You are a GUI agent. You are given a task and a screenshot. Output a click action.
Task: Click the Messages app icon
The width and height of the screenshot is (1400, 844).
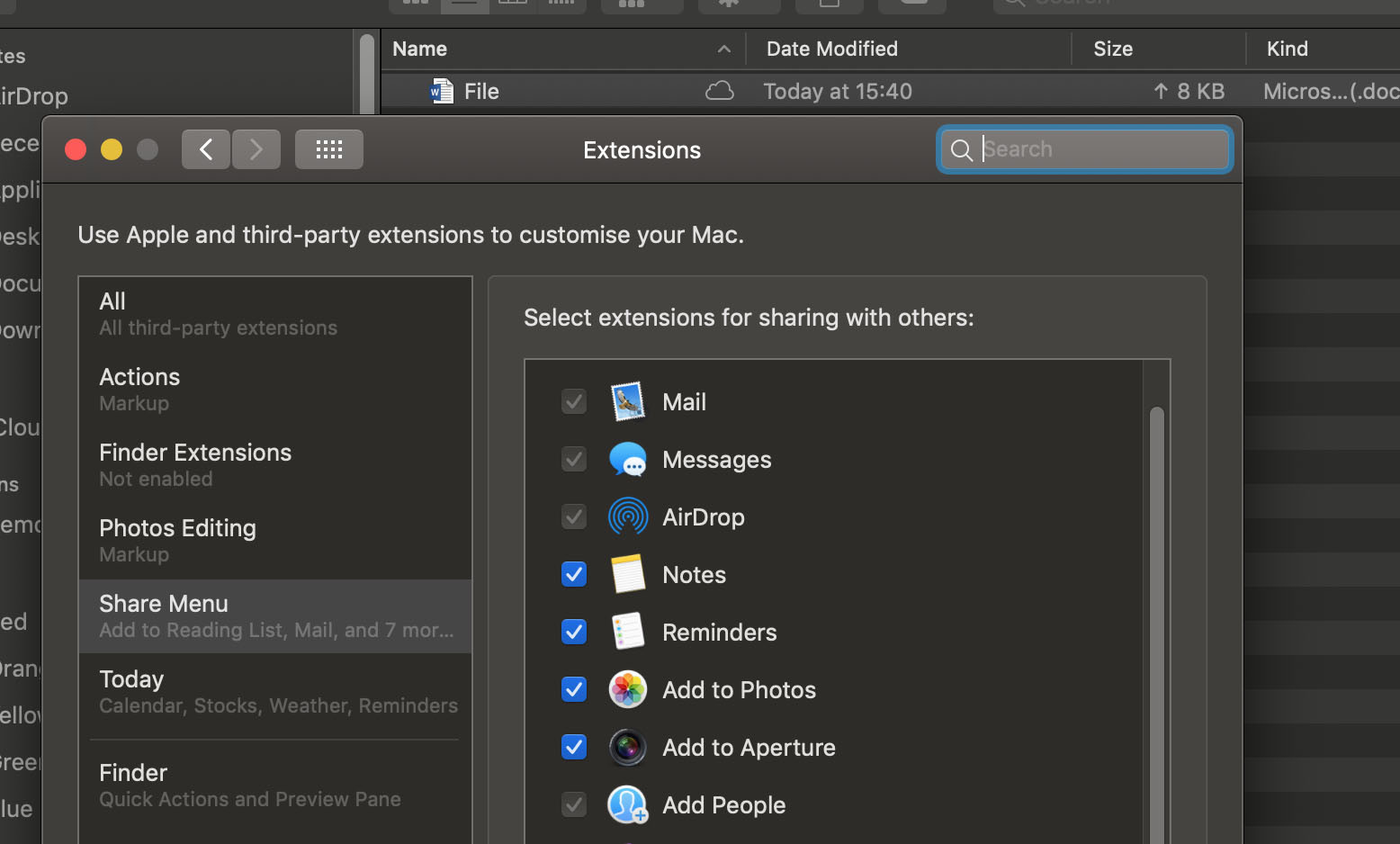(x=628, y=459)
